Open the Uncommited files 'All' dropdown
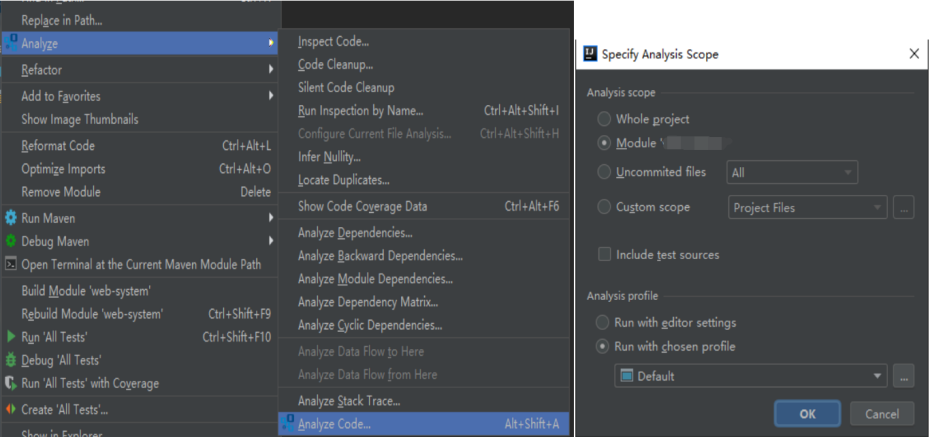Image resolution: width=931 pixels, height=437 pixels. (x=792, y=172)
